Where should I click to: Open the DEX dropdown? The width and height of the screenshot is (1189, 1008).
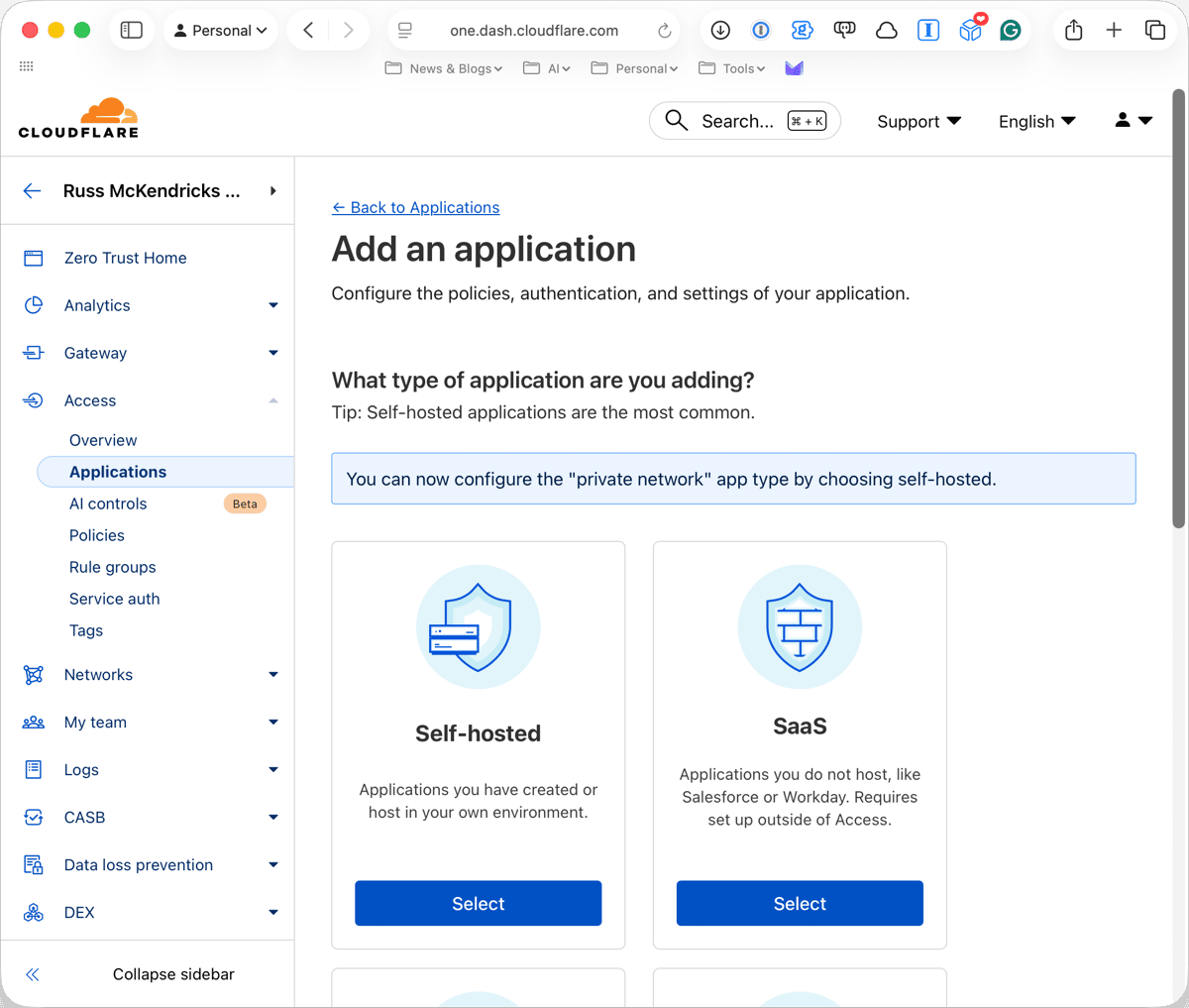pyautogui.click(x=272, y=912)
